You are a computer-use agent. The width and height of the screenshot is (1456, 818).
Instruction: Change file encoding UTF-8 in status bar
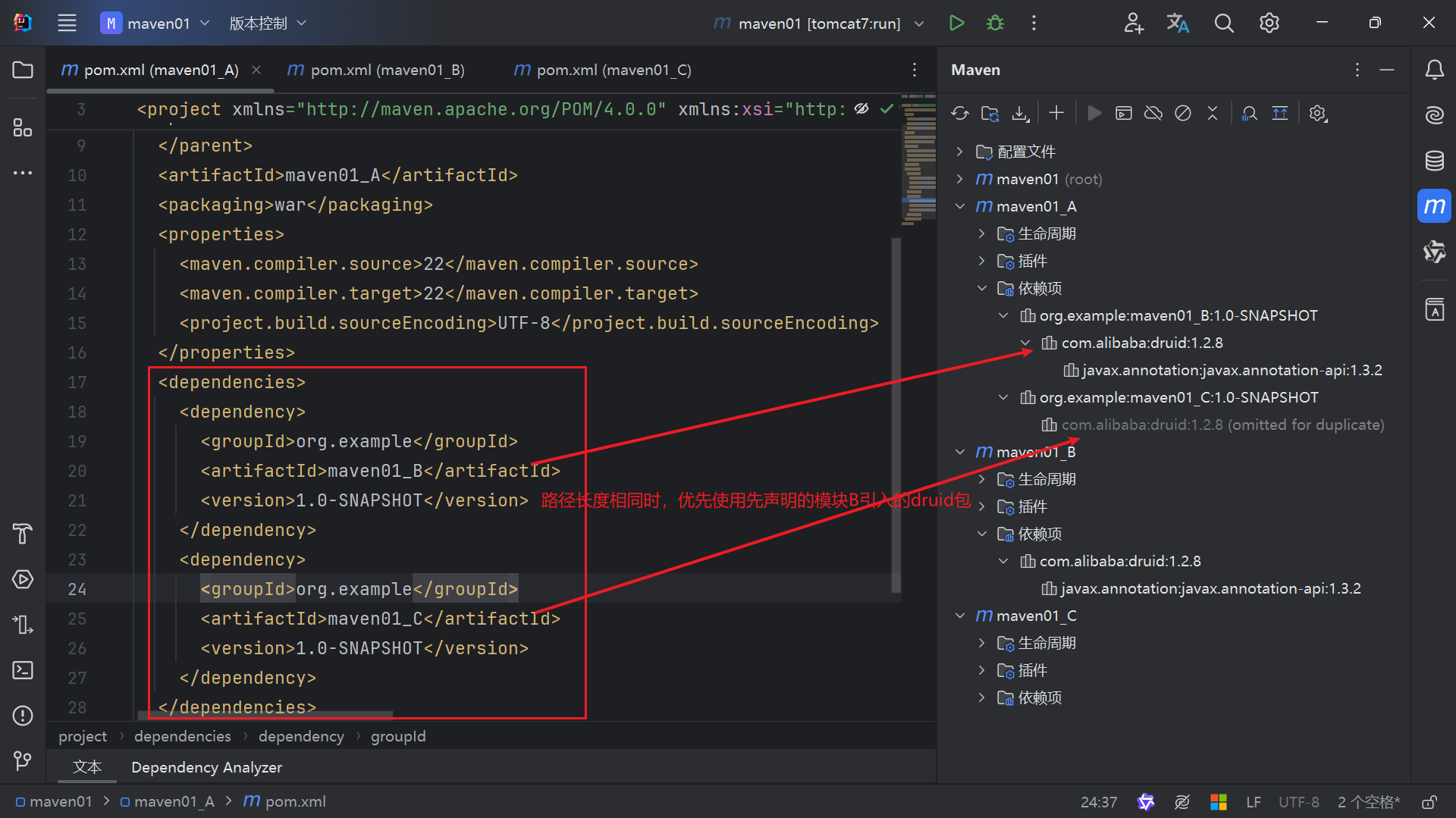tap(1298, 802)
